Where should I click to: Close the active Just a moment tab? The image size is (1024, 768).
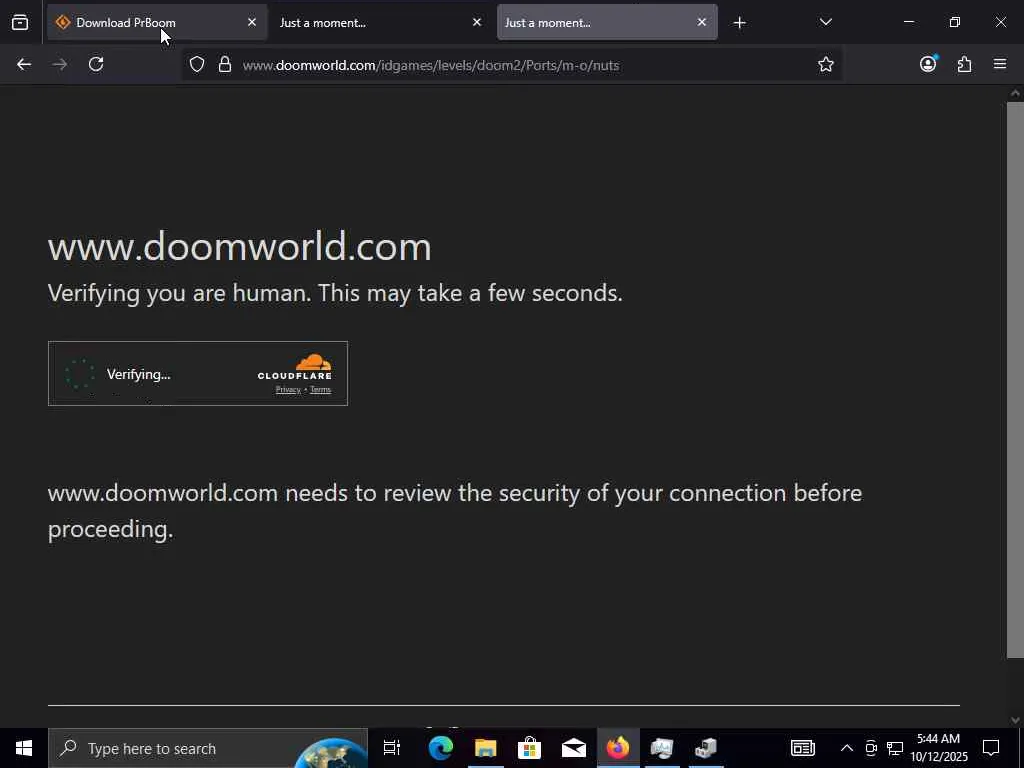(x=701, y=22)
